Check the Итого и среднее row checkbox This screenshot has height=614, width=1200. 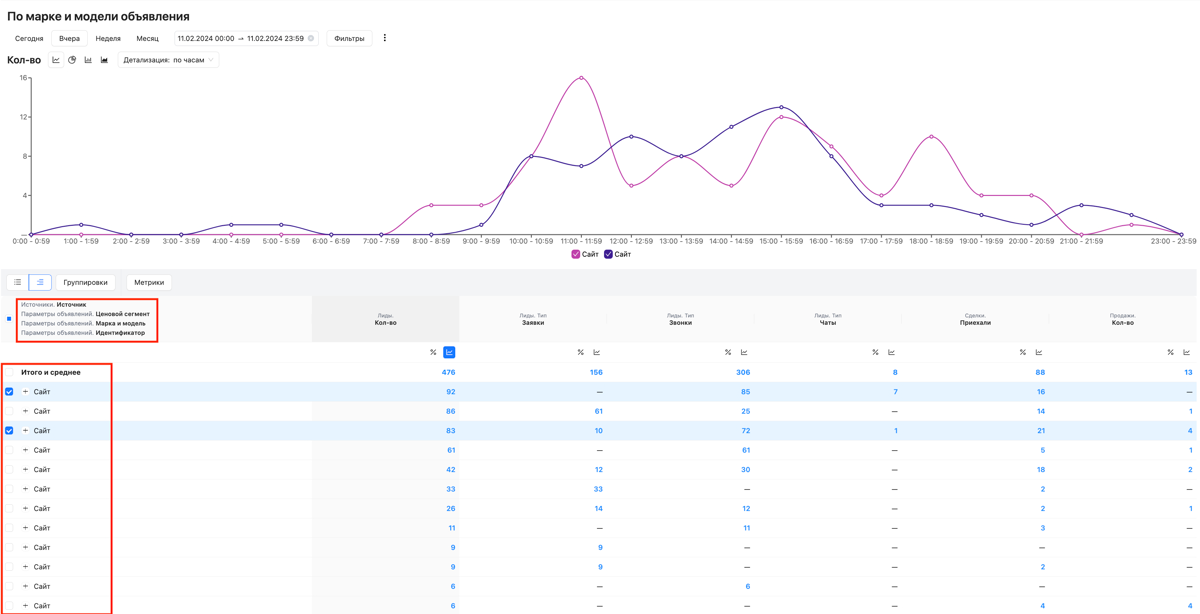pos(9,372)
